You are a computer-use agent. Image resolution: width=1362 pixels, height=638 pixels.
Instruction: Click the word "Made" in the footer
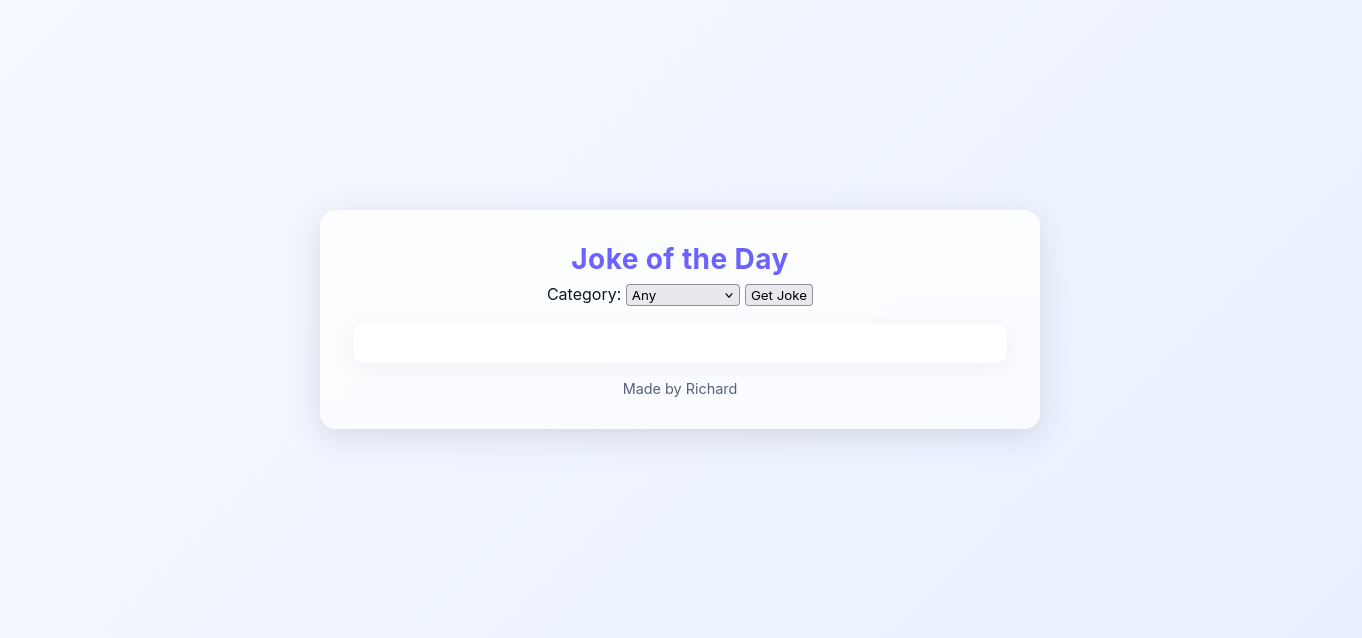(x=641, y=389)
